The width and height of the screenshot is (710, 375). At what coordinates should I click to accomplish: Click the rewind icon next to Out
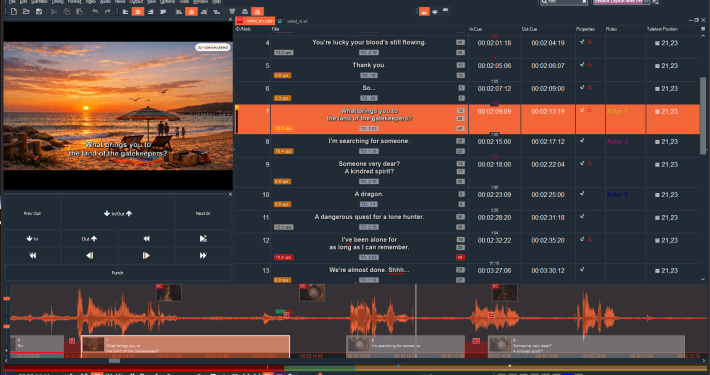[146, 239]
